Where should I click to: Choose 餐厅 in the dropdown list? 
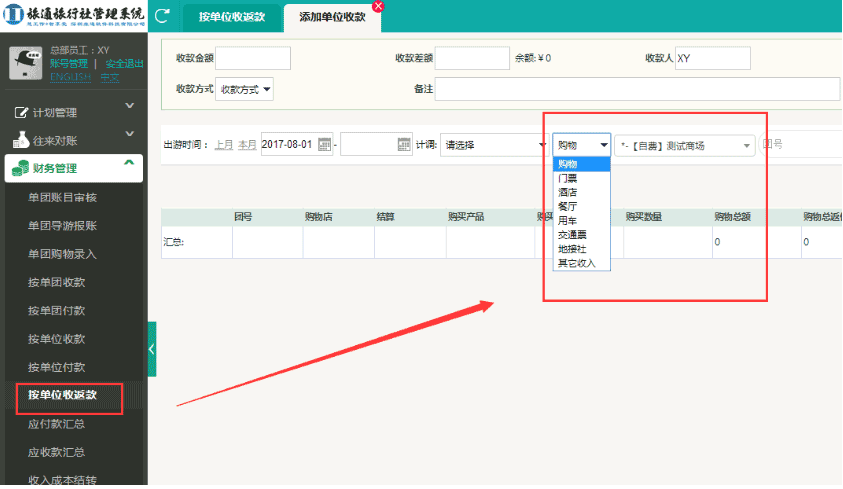pos(581,206)
